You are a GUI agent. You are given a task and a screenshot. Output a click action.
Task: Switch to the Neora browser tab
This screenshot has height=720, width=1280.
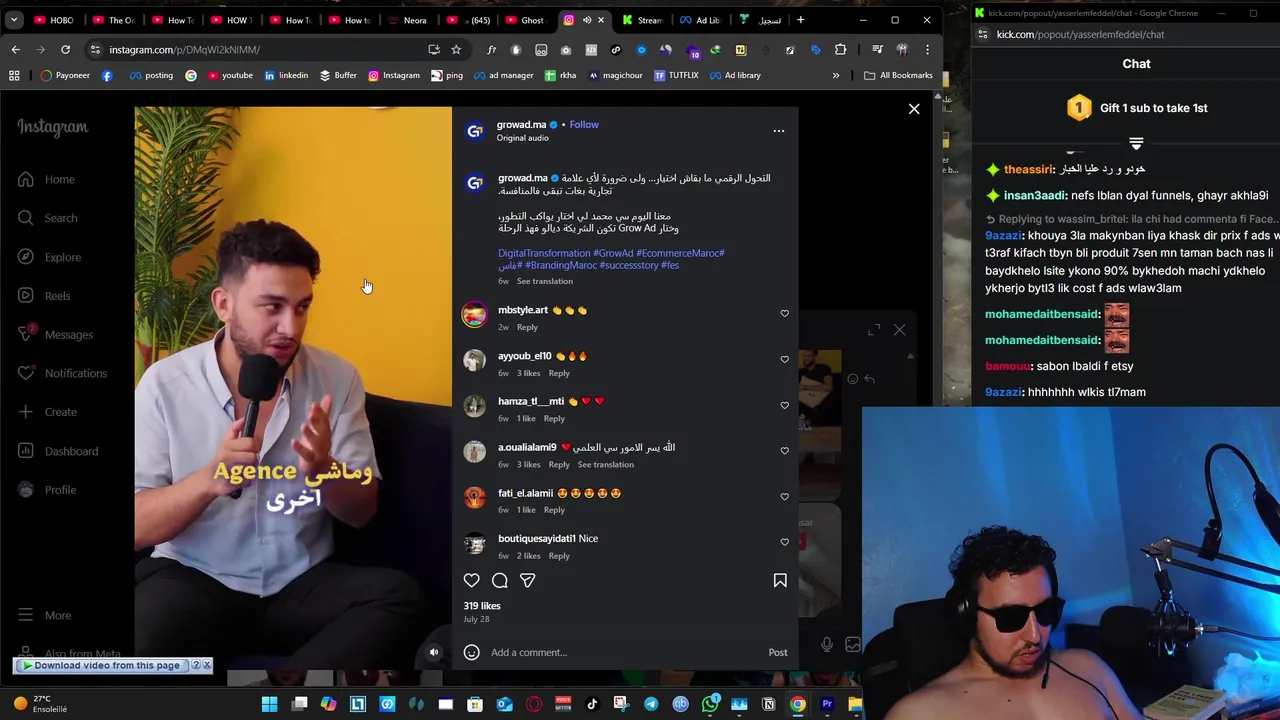407,20
